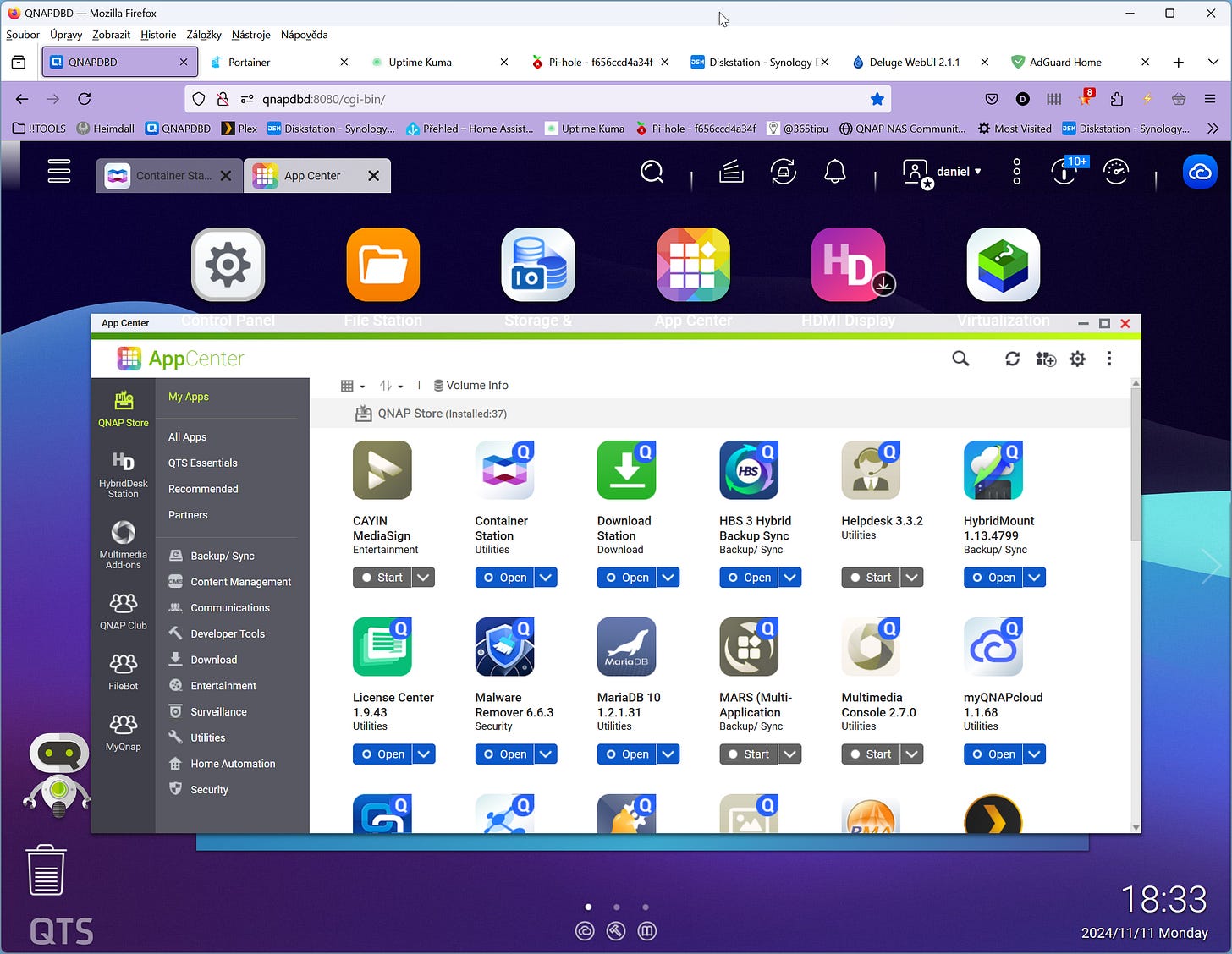Screen dimensions: 1232x954
Task: Launch Storage & Snapshots desktop icon
Action: 538,264
